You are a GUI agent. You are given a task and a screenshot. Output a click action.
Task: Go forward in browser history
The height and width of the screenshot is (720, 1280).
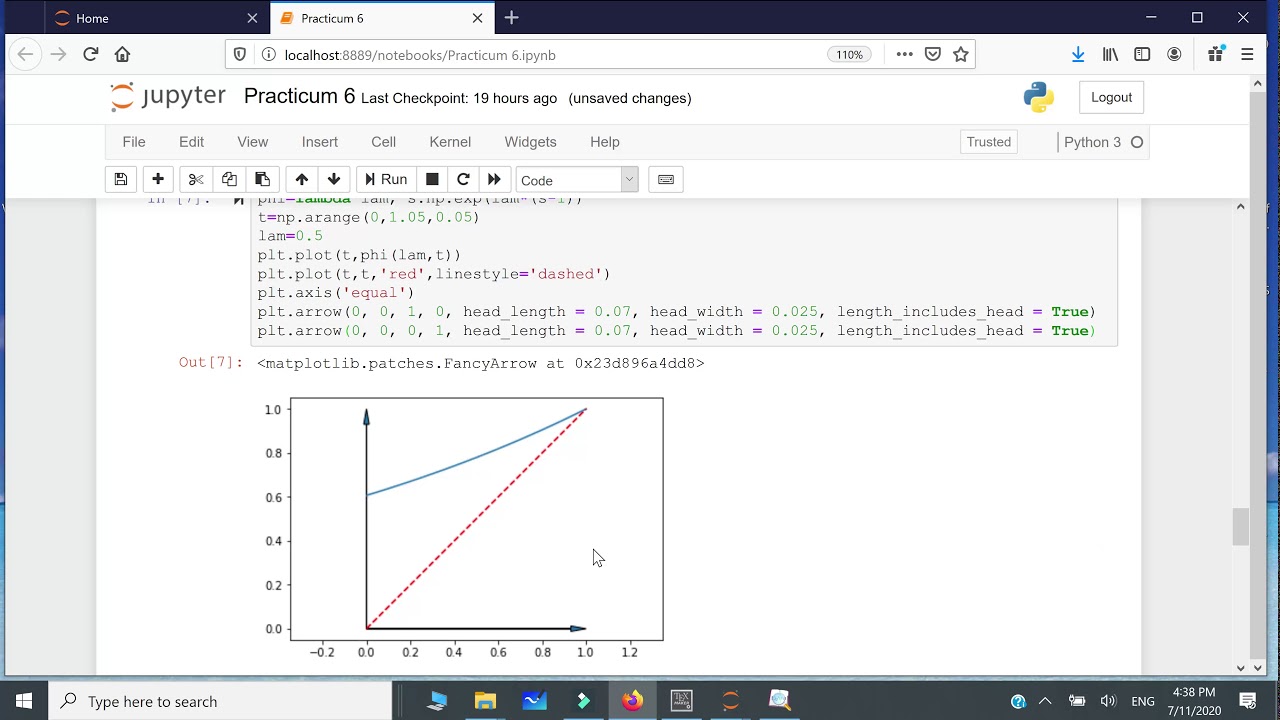(x=58, y=54)
